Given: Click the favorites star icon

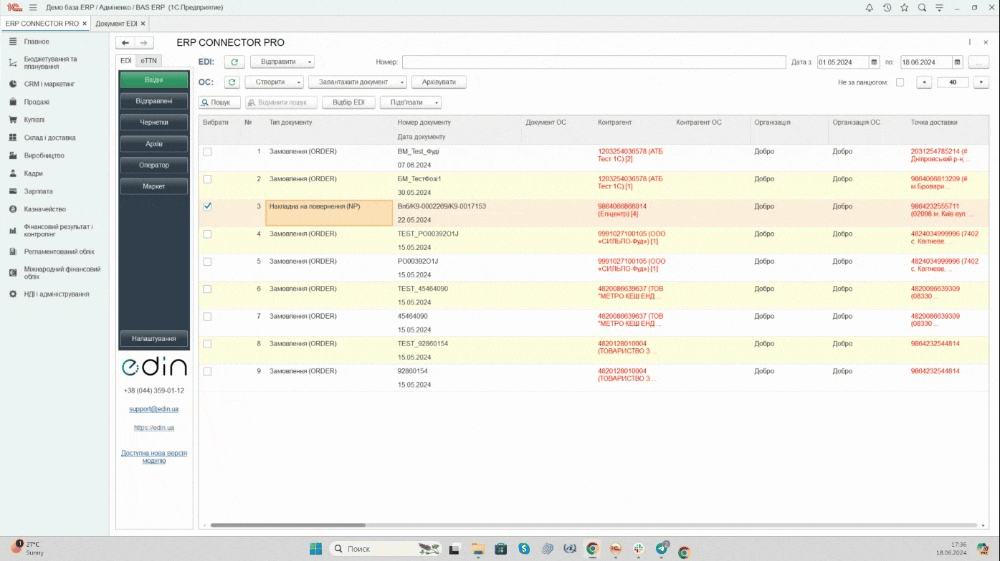Looking at the screenshot, I should point(904,7).
